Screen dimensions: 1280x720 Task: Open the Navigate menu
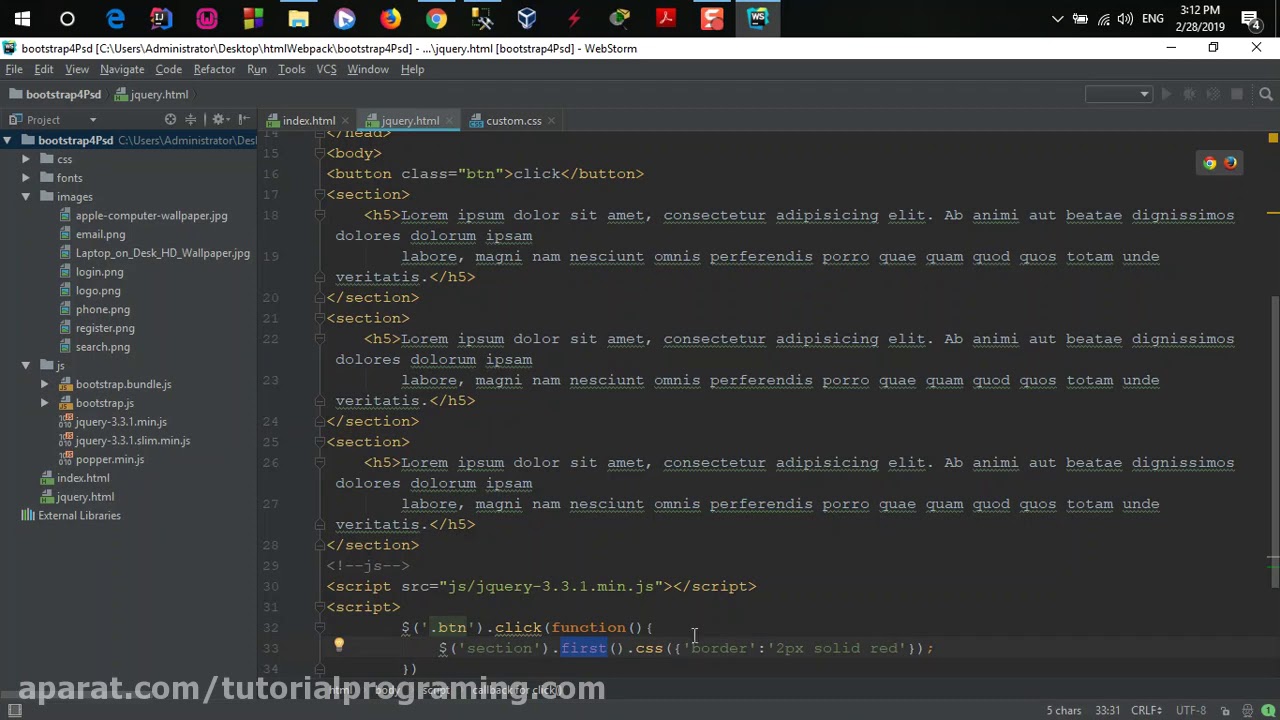pos(122,69)
